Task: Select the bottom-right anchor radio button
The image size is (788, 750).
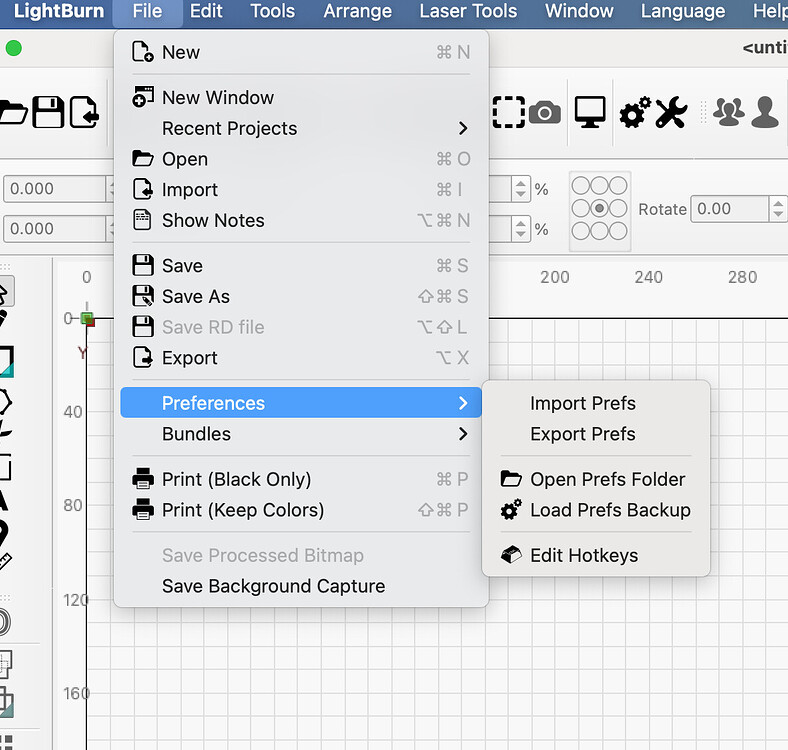Action: click(x=618, y=231)
